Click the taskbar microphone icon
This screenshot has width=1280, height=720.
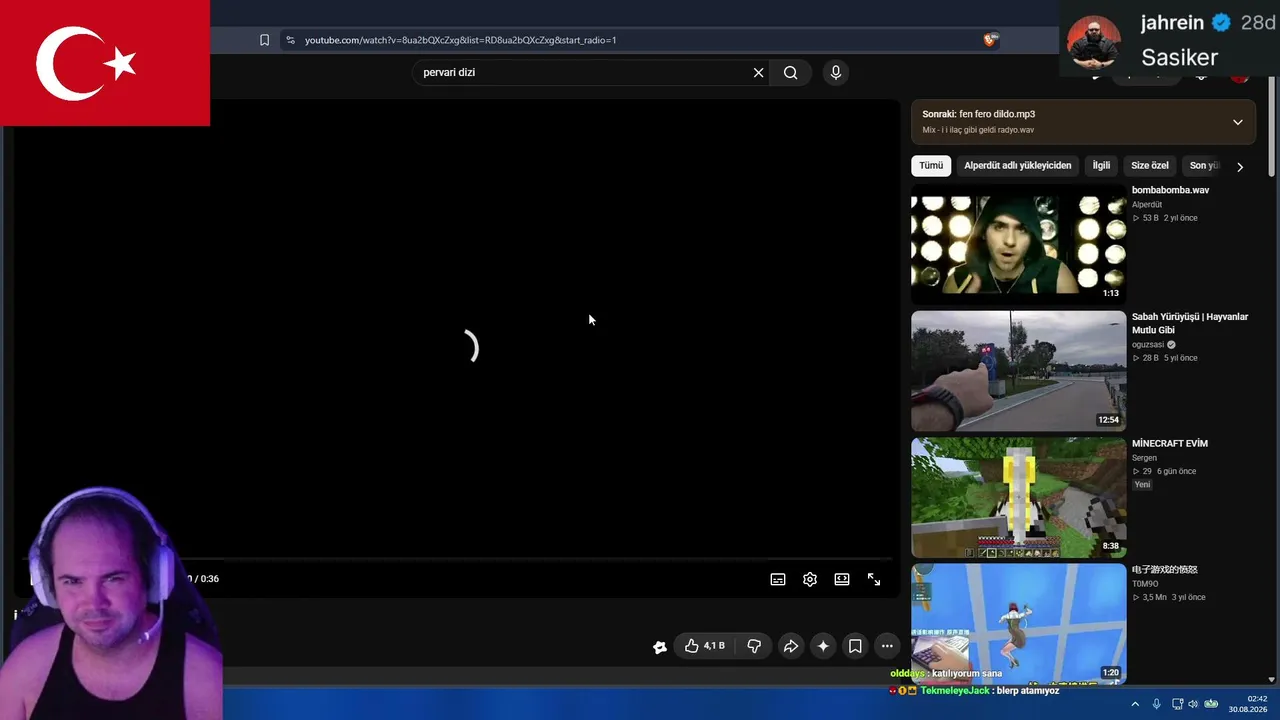click(x=1157, y=704)
